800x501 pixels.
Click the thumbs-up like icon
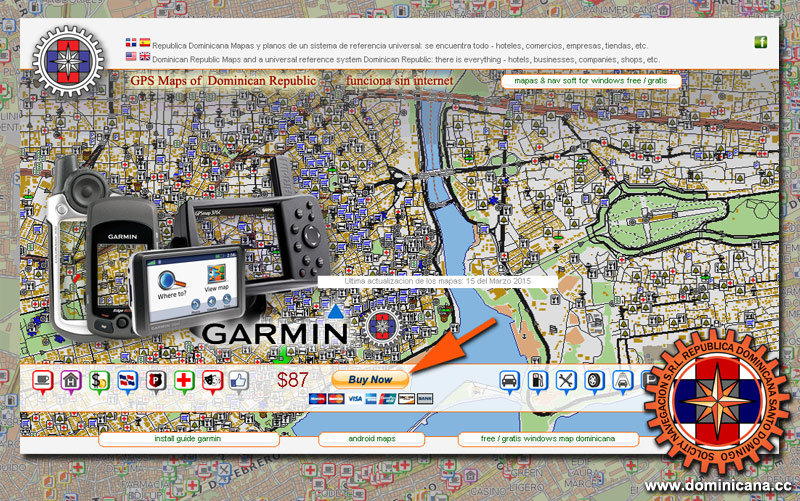(238, 381)
